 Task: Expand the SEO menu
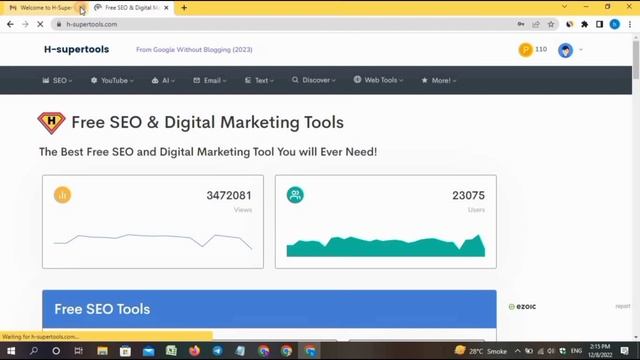tap(57, 80)
